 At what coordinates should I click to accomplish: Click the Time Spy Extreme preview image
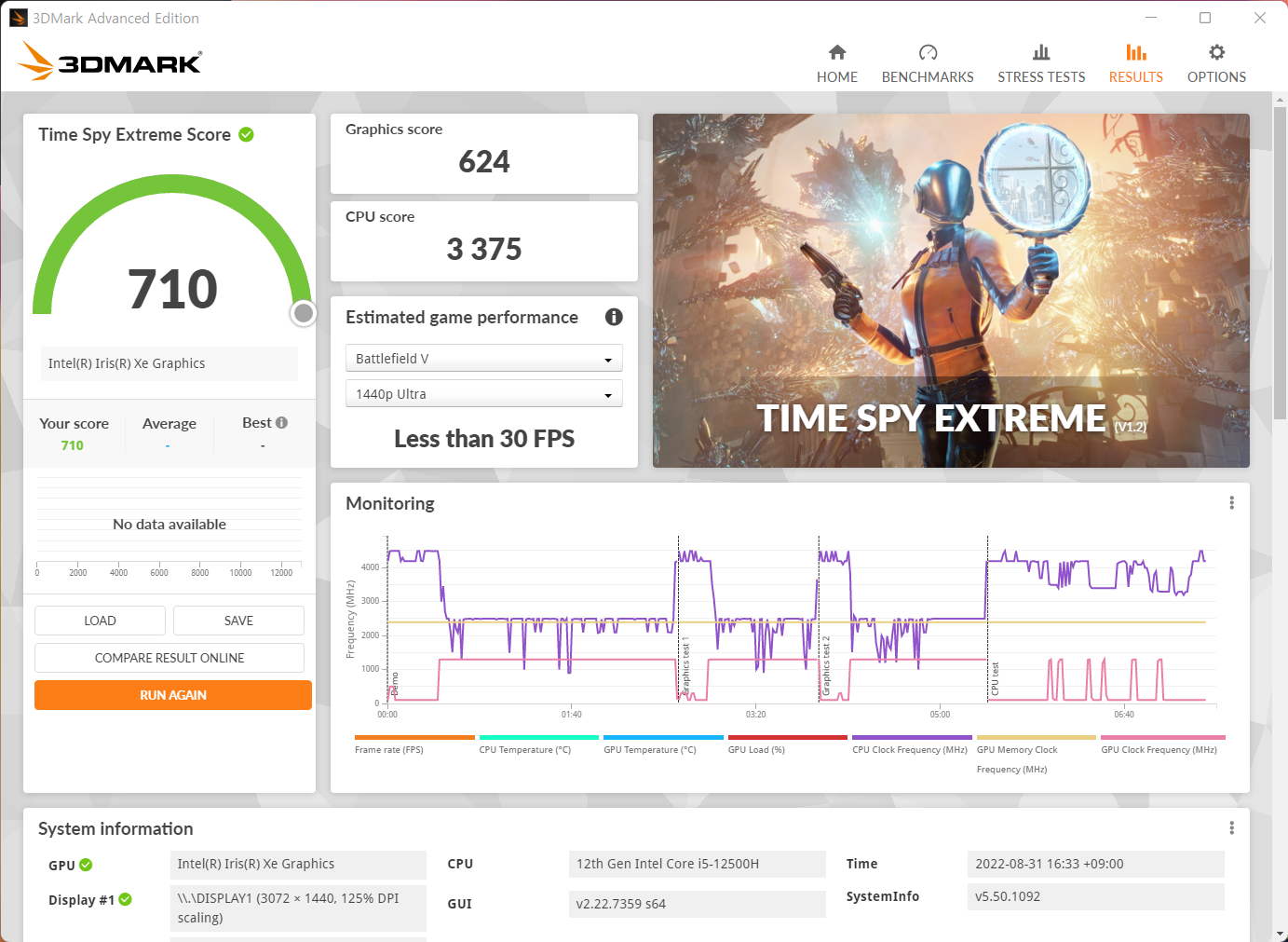click(x=951, y=291)
